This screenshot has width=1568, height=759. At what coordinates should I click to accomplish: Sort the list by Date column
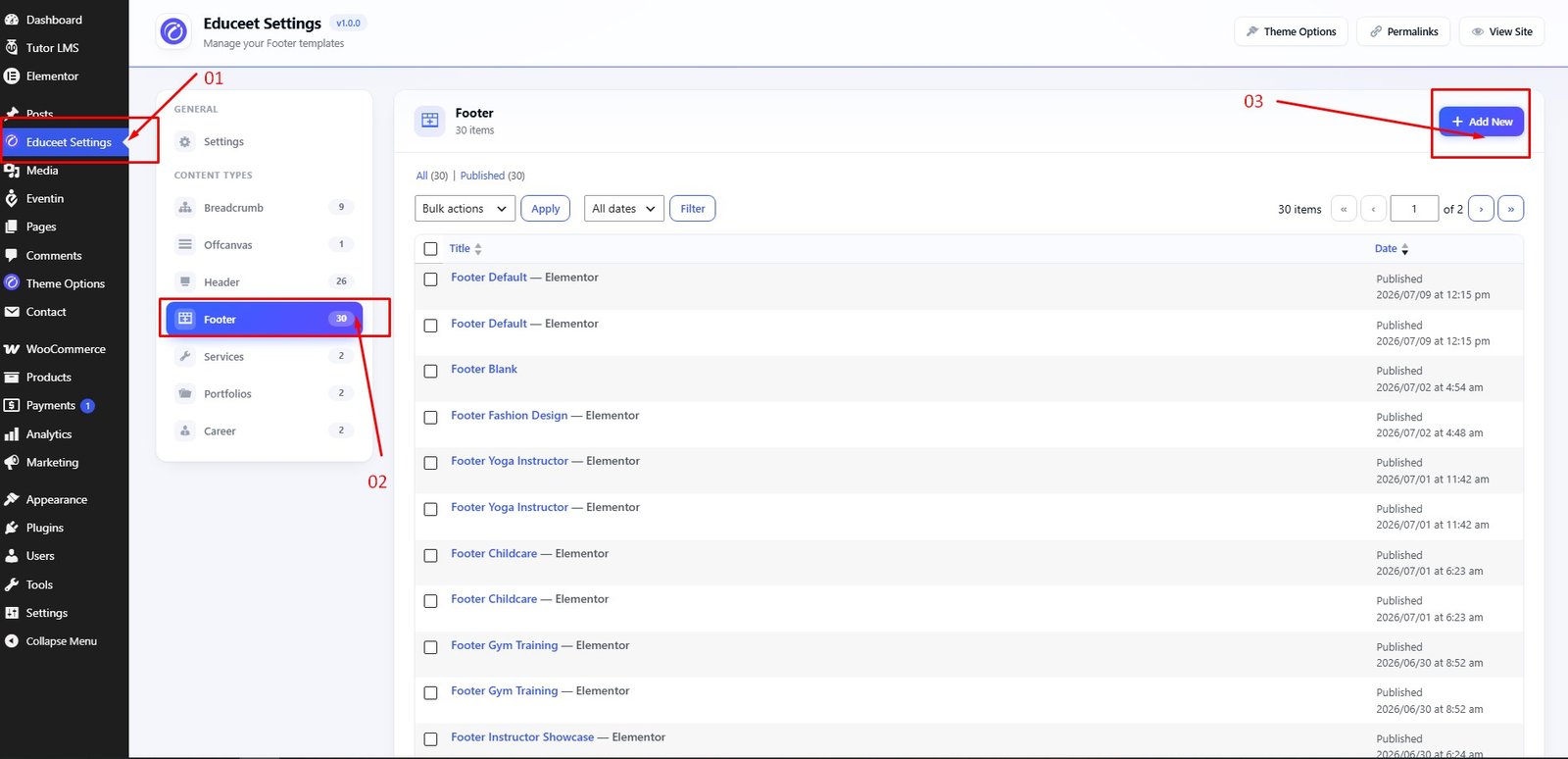pyautogui.click(x=1392, y=249)
